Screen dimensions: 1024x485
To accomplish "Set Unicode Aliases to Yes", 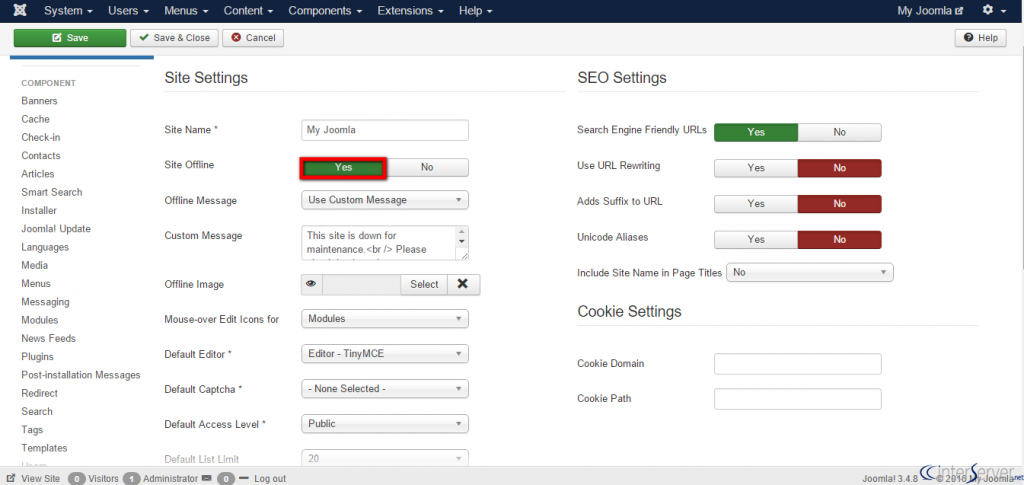I will (x=756, y=240).
